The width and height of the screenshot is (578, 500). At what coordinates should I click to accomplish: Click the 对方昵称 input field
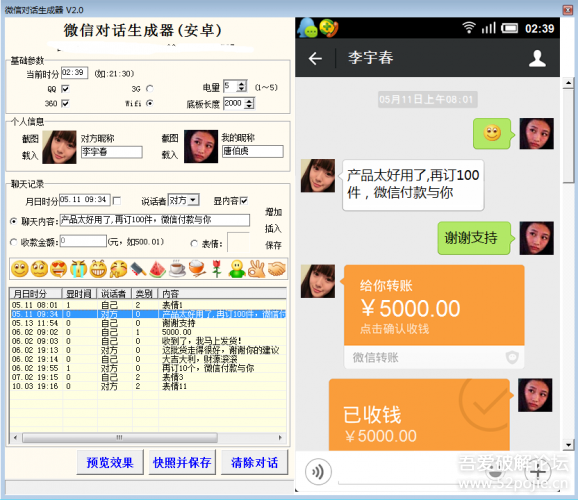click(112, 152)
